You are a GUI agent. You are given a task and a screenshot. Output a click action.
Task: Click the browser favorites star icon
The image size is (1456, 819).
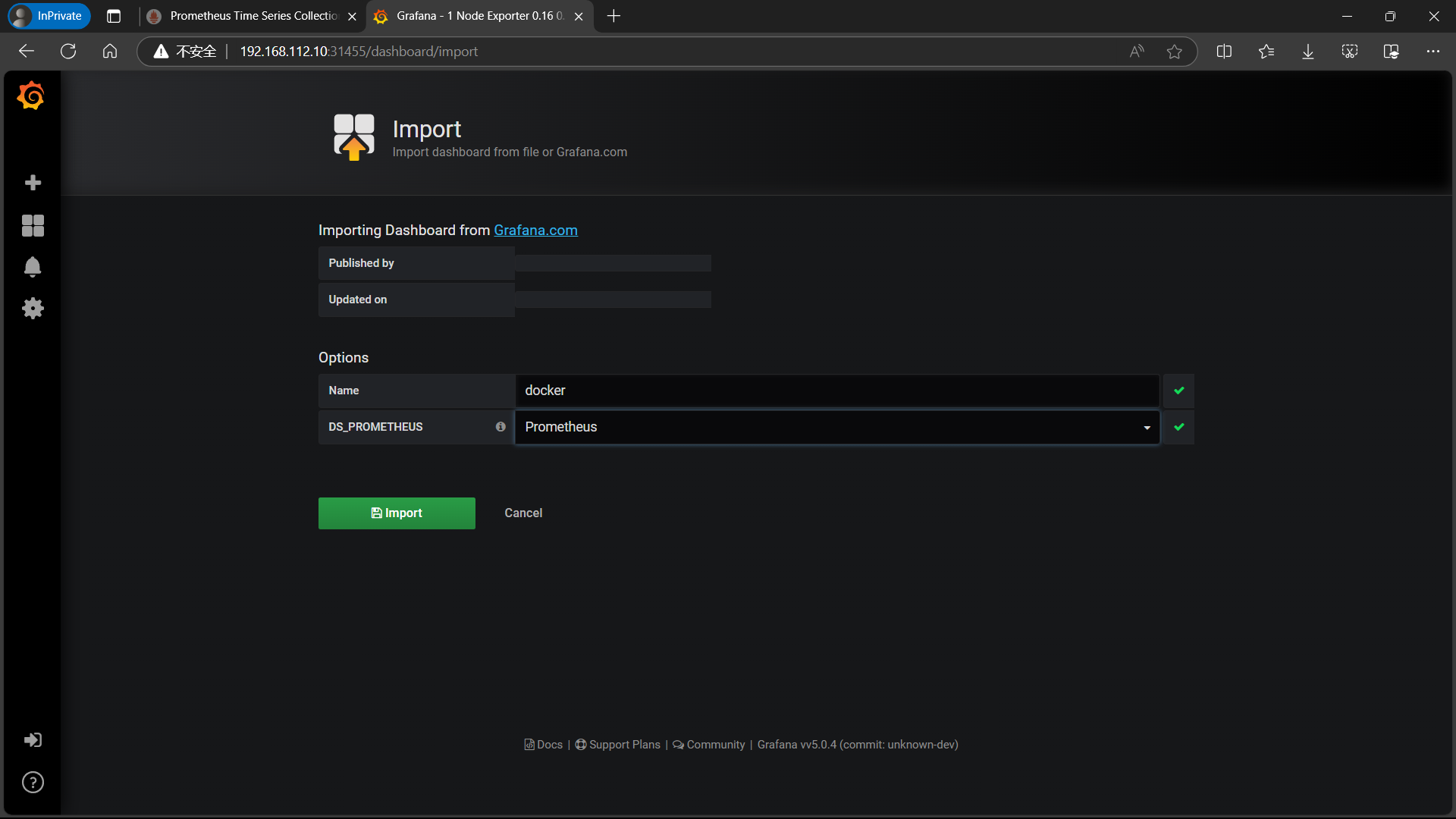(1174, 52)
